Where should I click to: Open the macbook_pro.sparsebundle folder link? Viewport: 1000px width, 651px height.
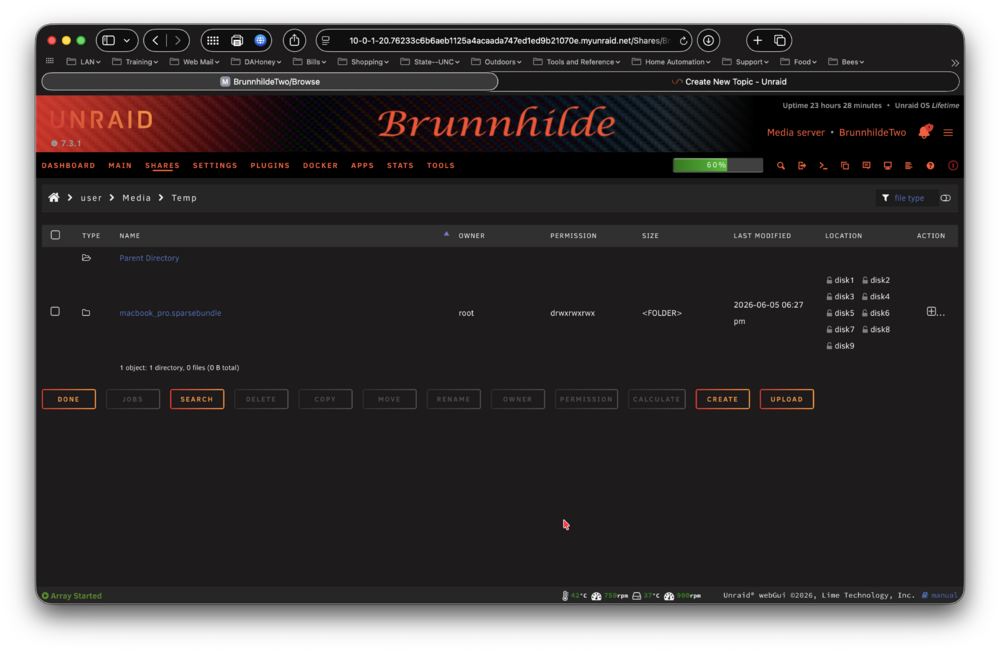tap(170, 313)
